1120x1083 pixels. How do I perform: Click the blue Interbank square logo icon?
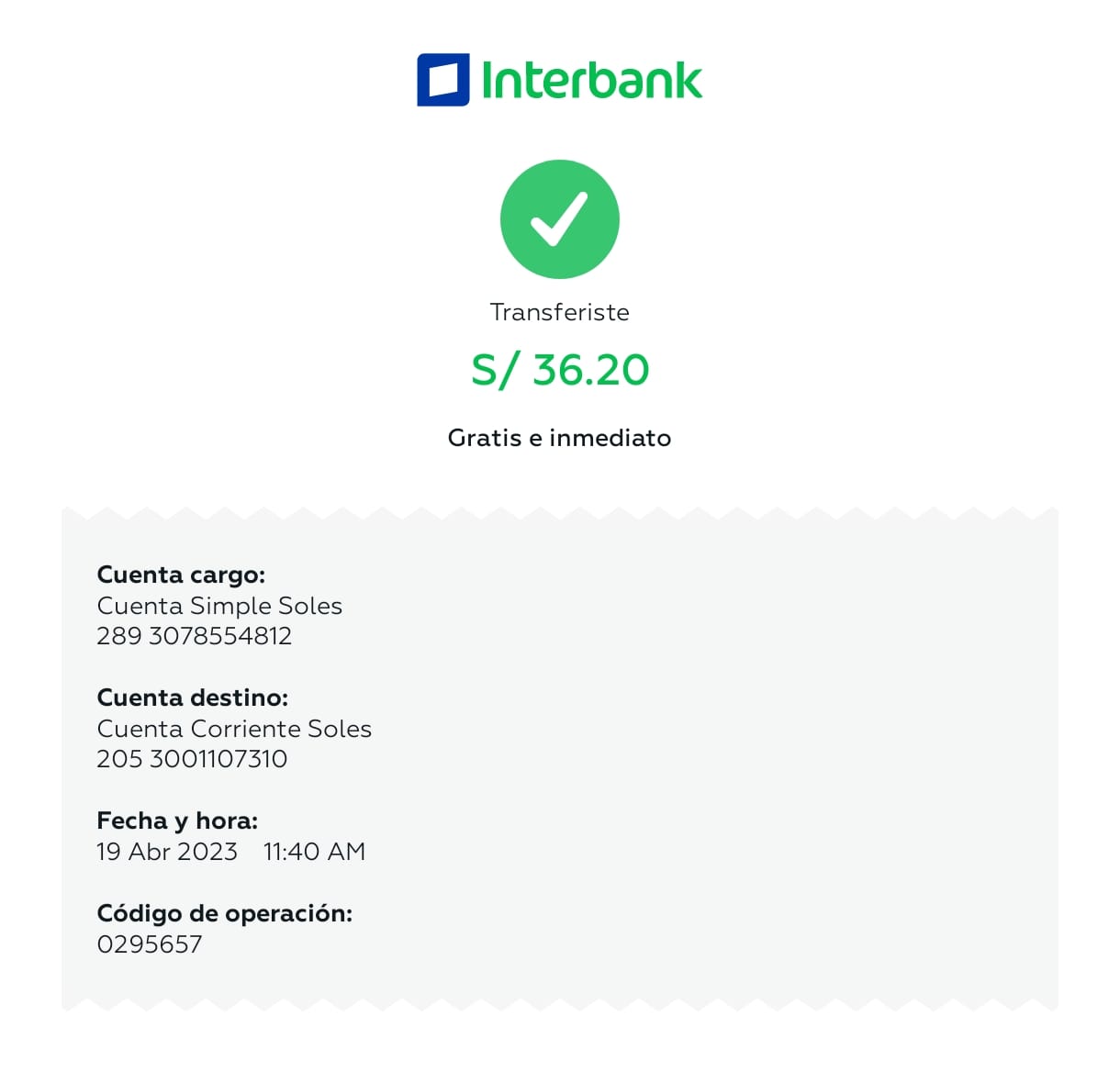tap(442, 80)
